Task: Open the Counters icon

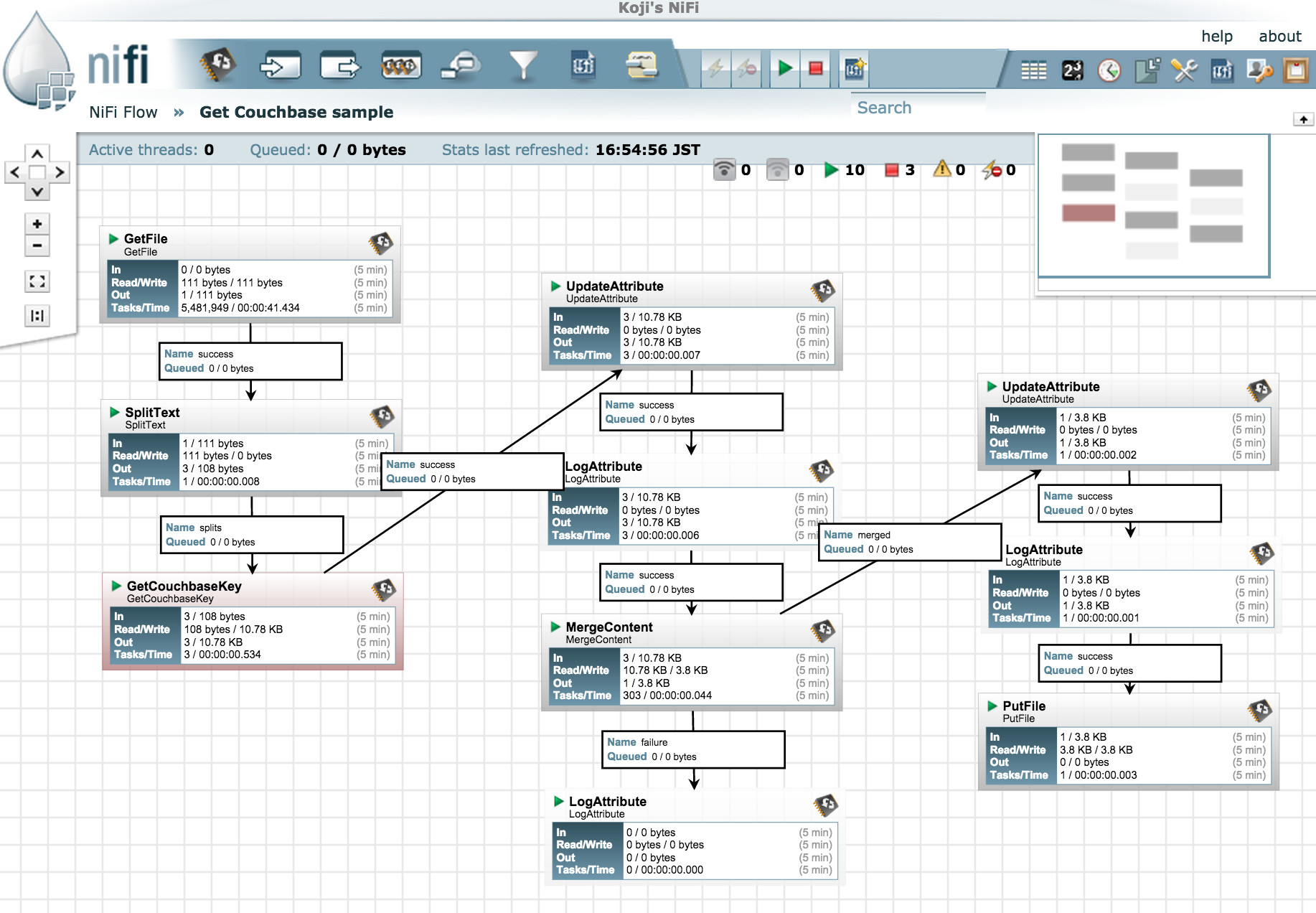Action: click(1072, 70)
